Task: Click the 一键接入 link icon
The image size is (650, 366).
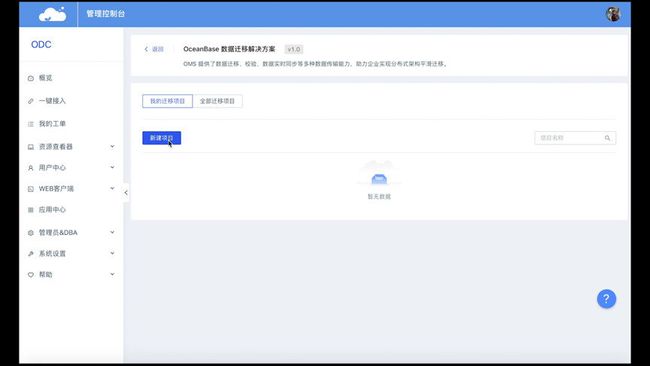Action: pos(31,101)
